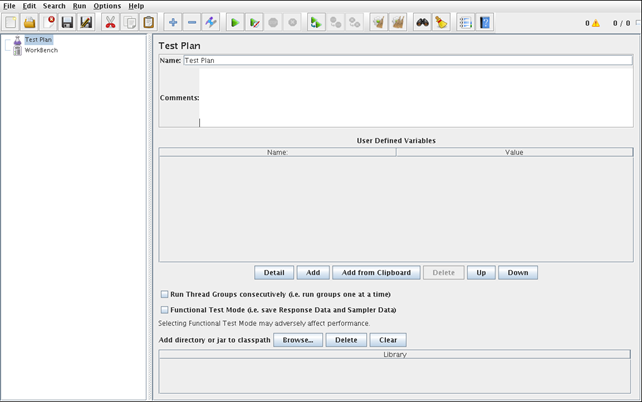Click the Help question mark icon
The image size is (642, 402).
[485, 22]
